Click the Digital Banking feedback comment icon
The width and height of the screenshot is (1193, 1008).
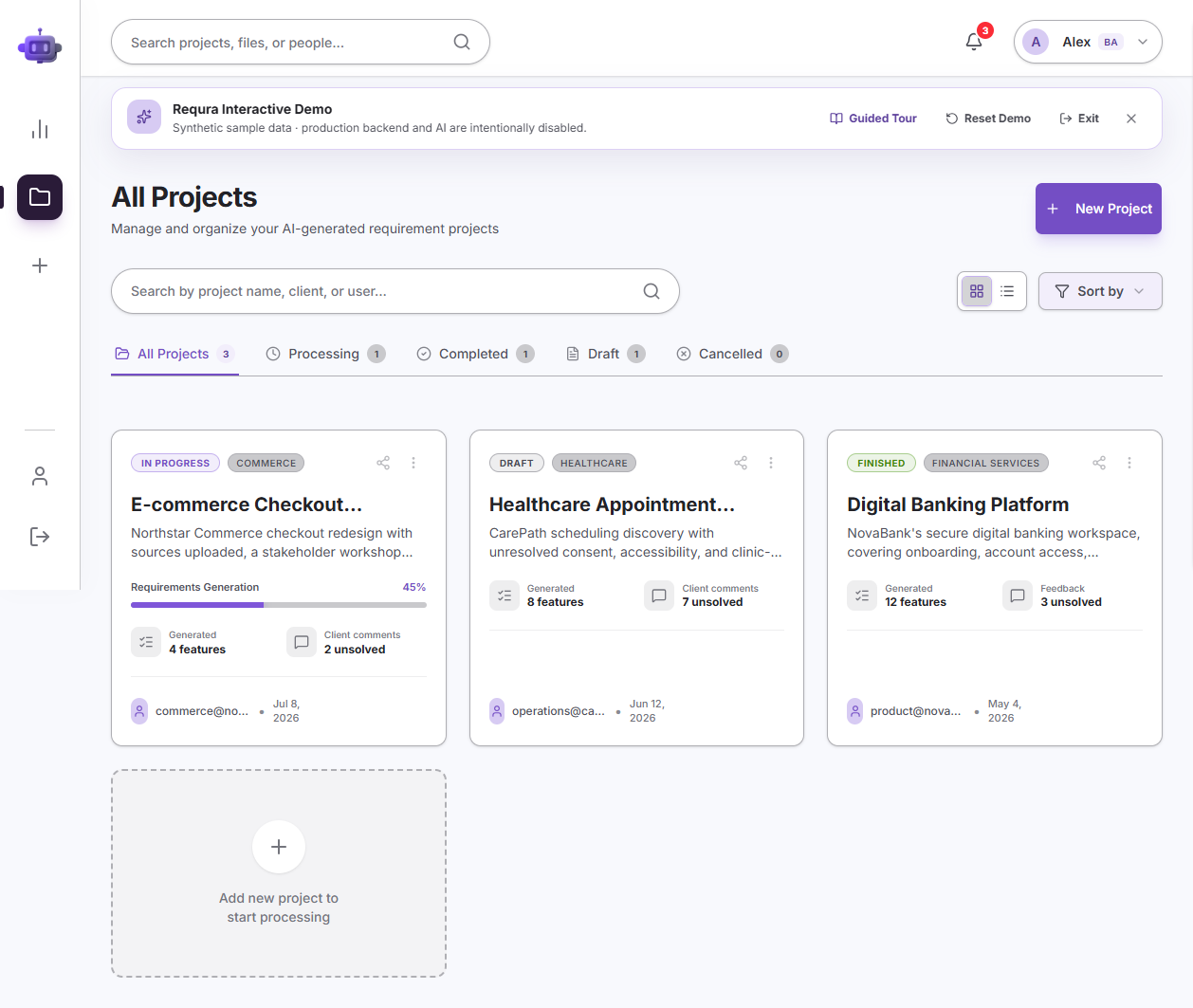tap(1018, 596)
